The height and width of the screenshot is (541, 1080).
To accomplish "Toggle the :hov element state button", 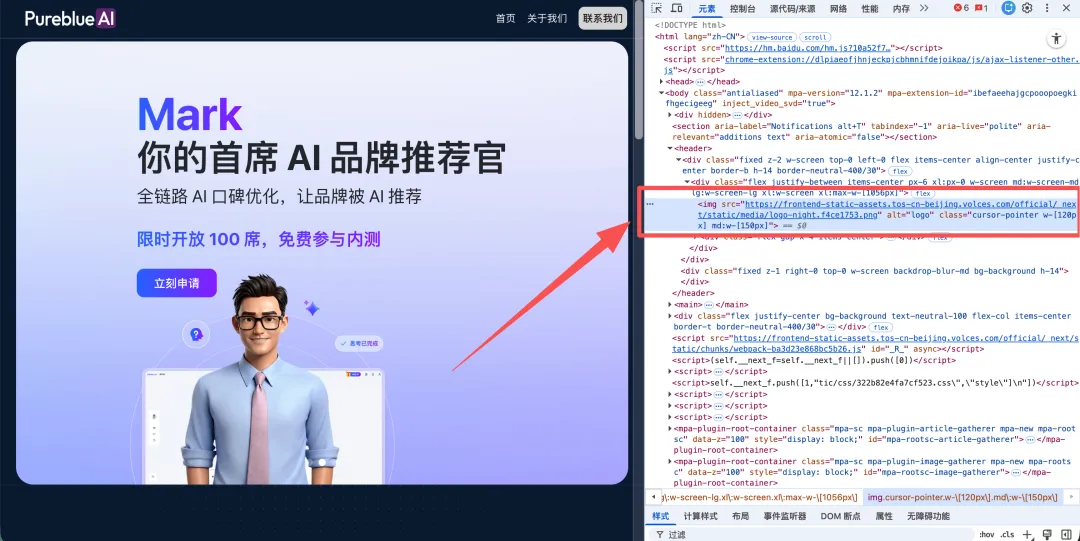I will coord(987,535).
